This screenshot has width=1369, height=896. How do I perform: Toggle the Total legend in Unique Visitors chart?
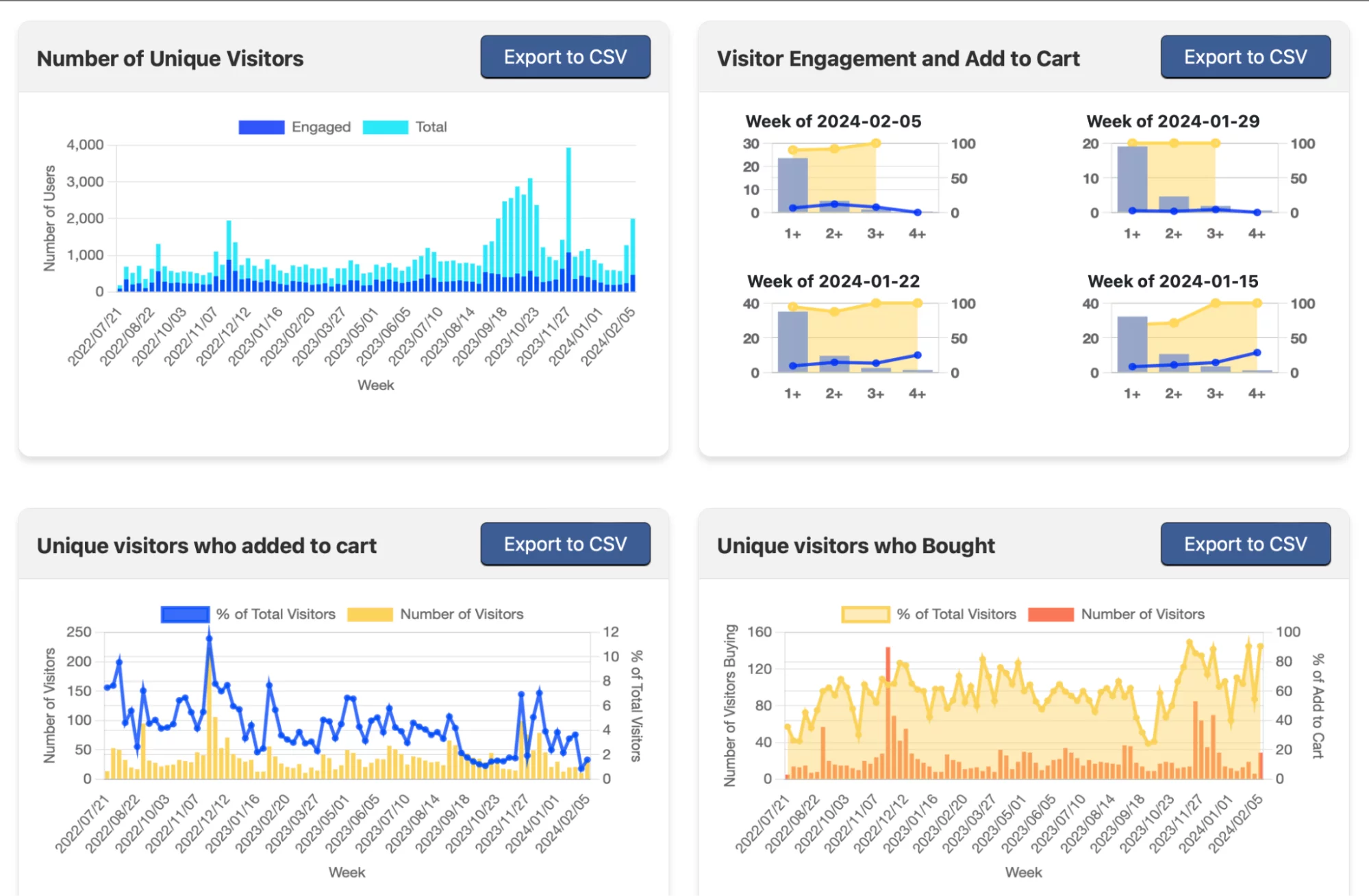405,127
